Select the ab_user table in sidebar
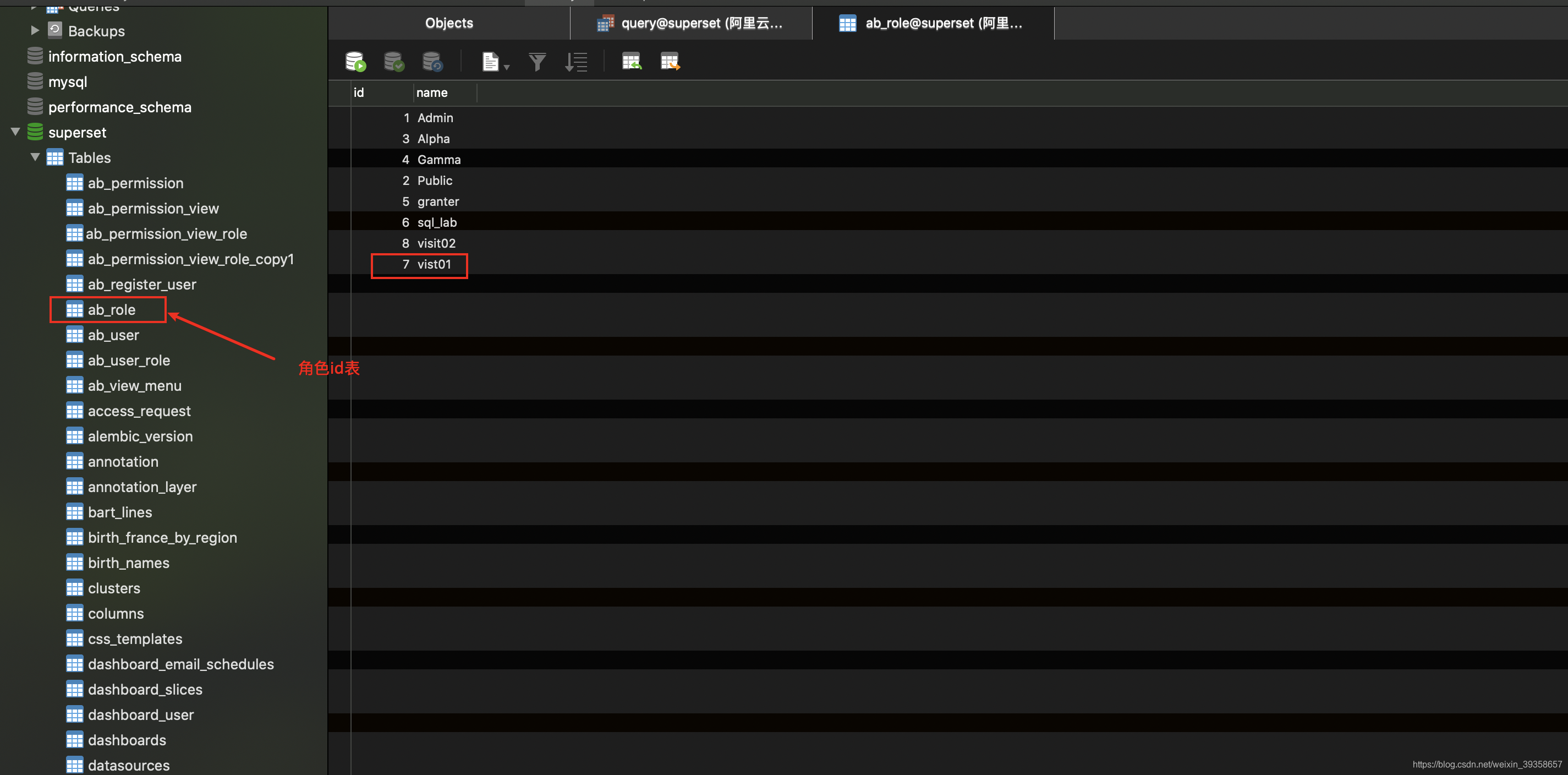This screenshot has height=775, width=1568. (x=113, y=334)
